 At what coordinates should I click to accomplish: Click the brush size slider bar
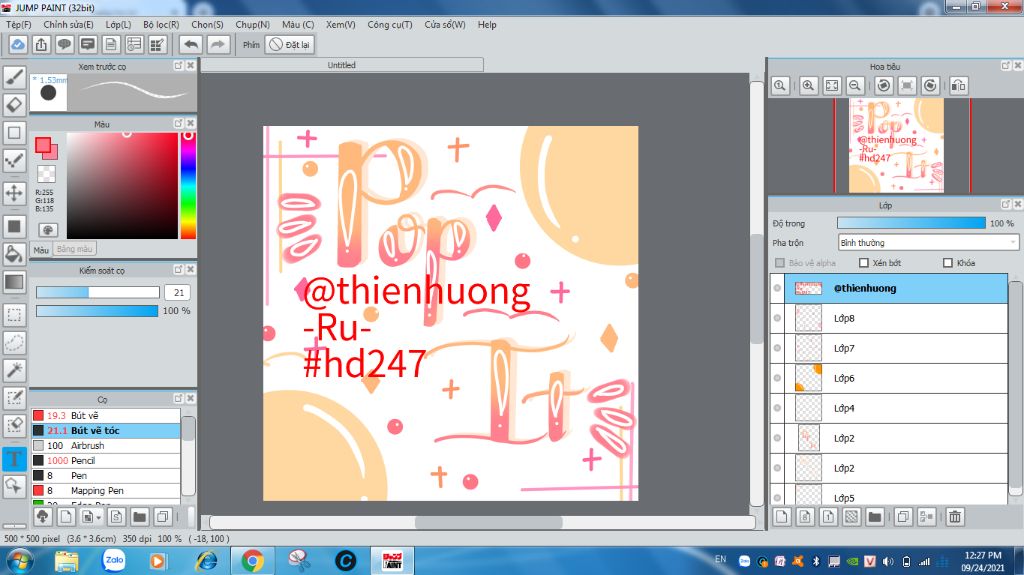coord(97,292)
